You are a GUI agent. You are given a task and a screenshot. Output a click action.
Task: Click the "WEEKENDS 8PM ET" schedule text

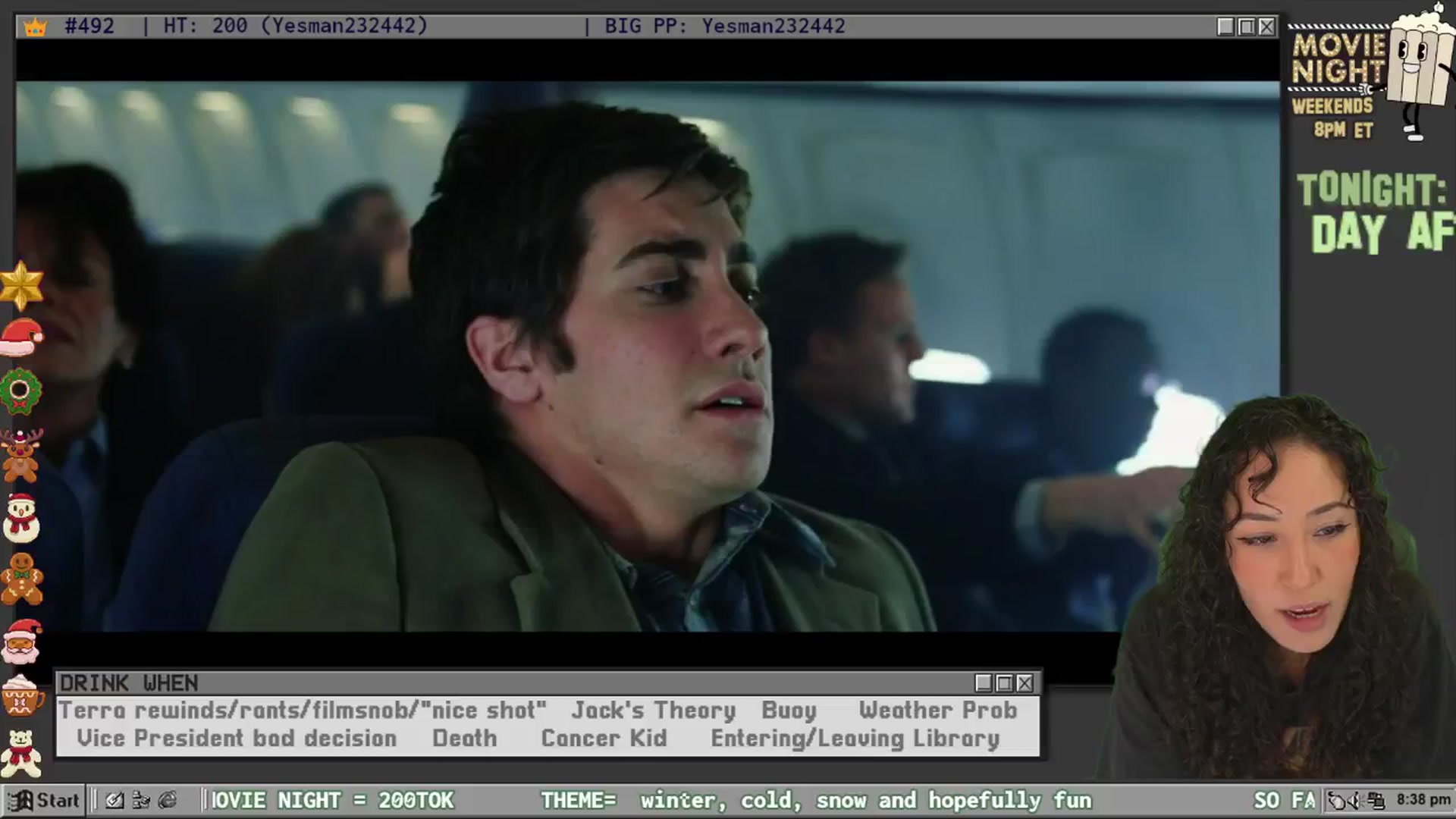tap(1333, 118)
